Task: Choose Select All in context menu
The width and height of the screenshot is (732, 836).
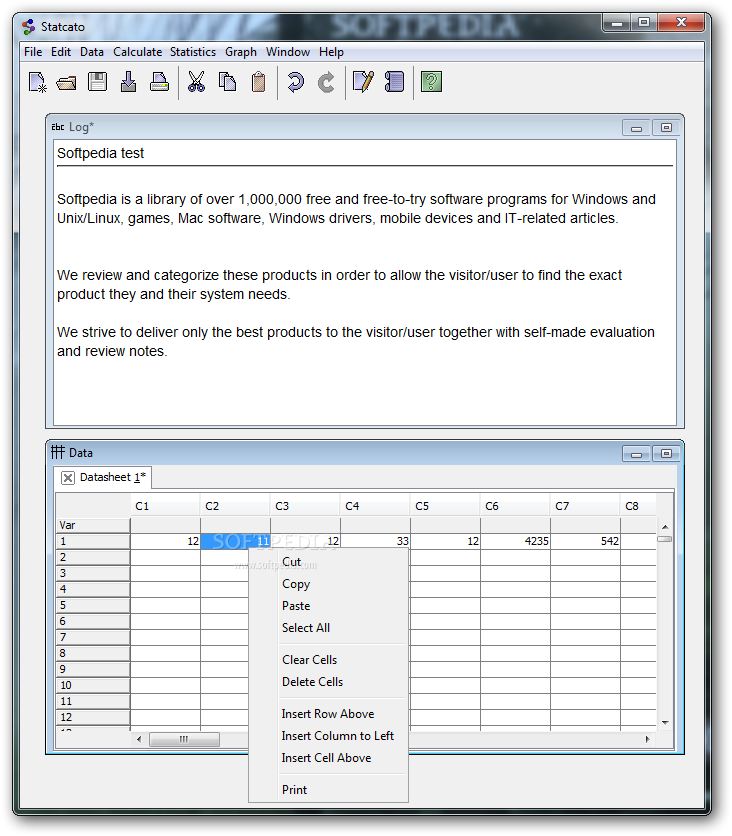Action: pos(328,628)
